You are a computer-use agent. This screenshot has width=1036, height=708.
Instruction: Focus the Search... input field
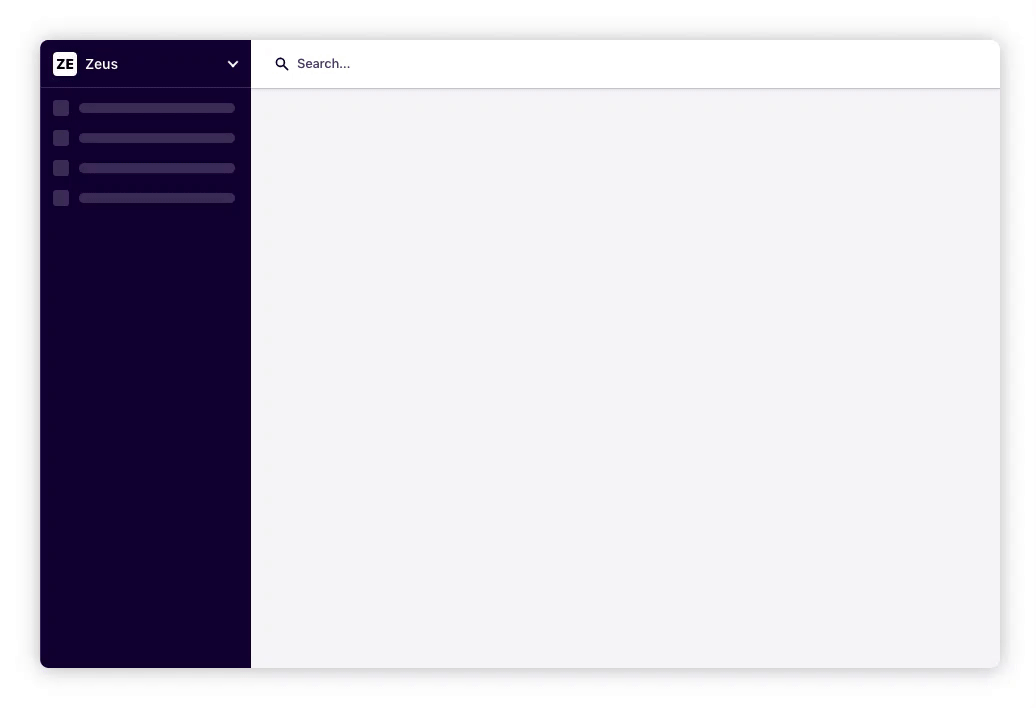coord(624,64)
